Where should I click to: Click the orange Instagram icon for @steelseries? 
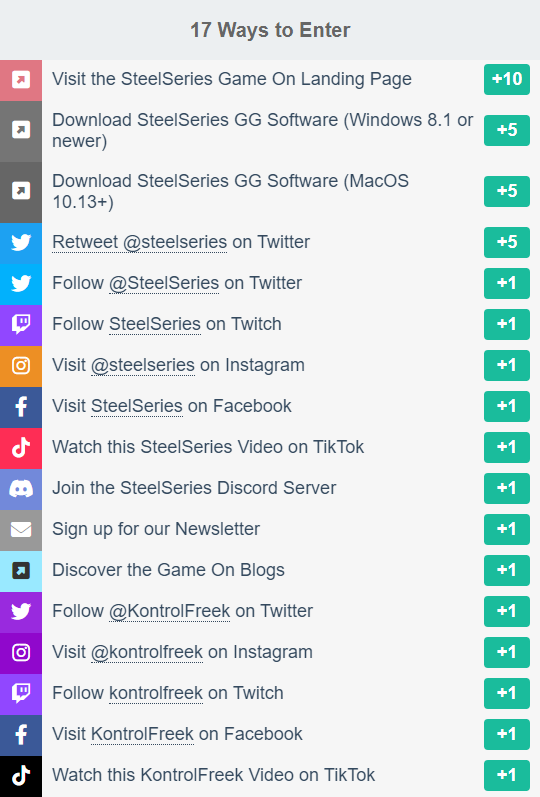[x=21, y=365]
